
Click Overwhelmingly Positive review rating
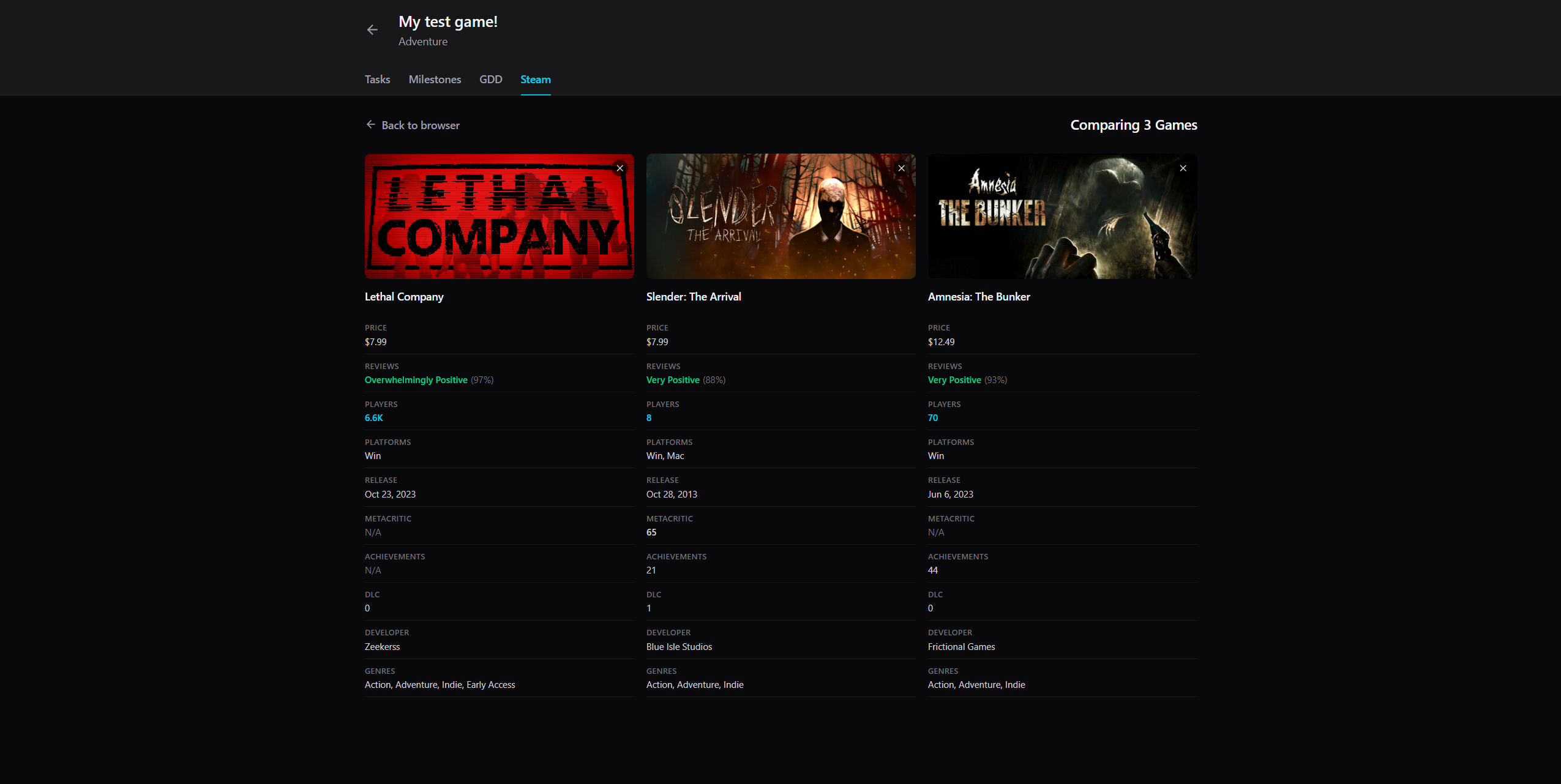(x=416, y=380)
